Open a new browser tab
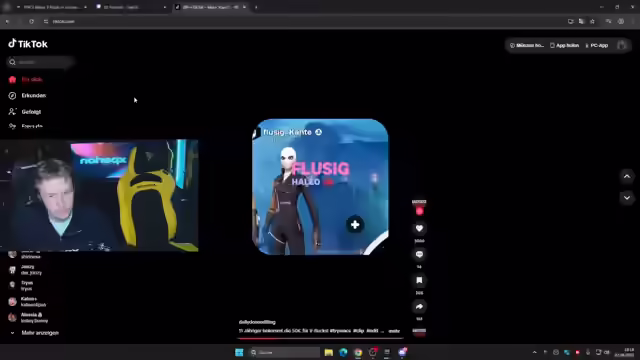Image resolution: width=640 pixels, height=360 pixels. tap(256, 7)
